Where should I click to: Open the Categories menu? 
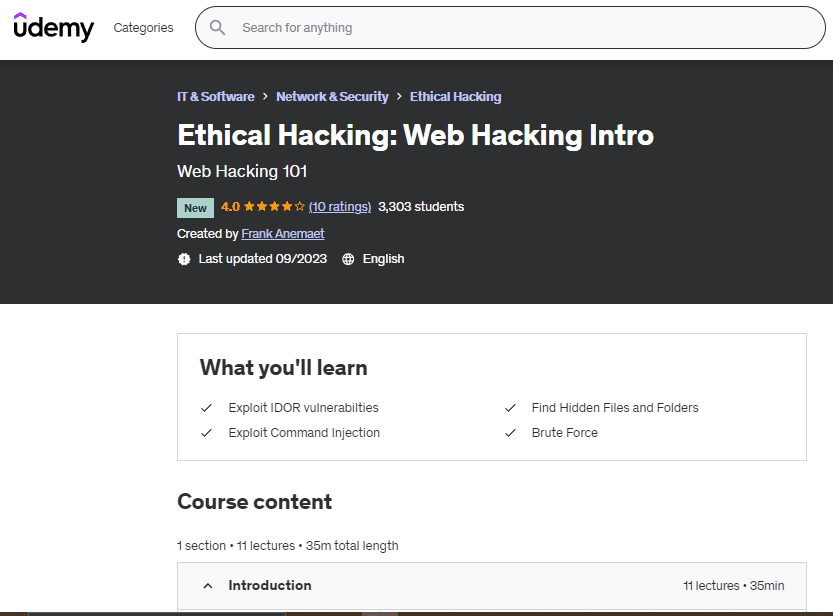pyautogui.click(x=143, y=28)
